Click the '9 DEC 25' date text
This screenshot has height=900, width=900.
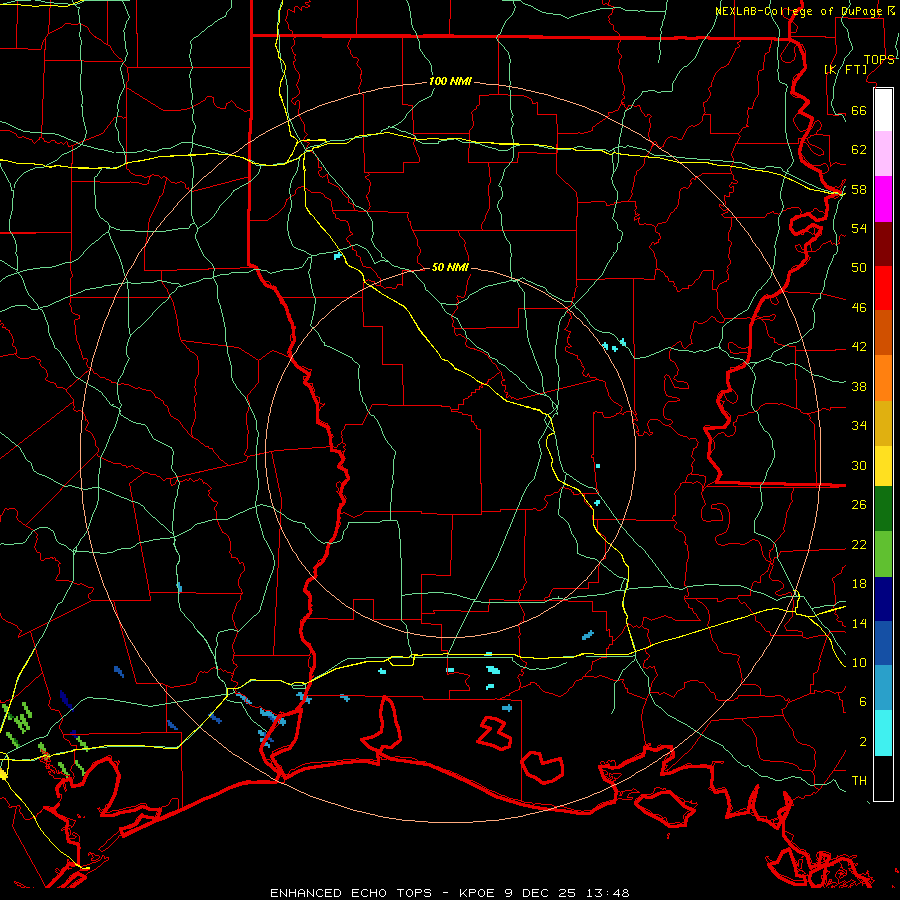[x=542, y=893]
